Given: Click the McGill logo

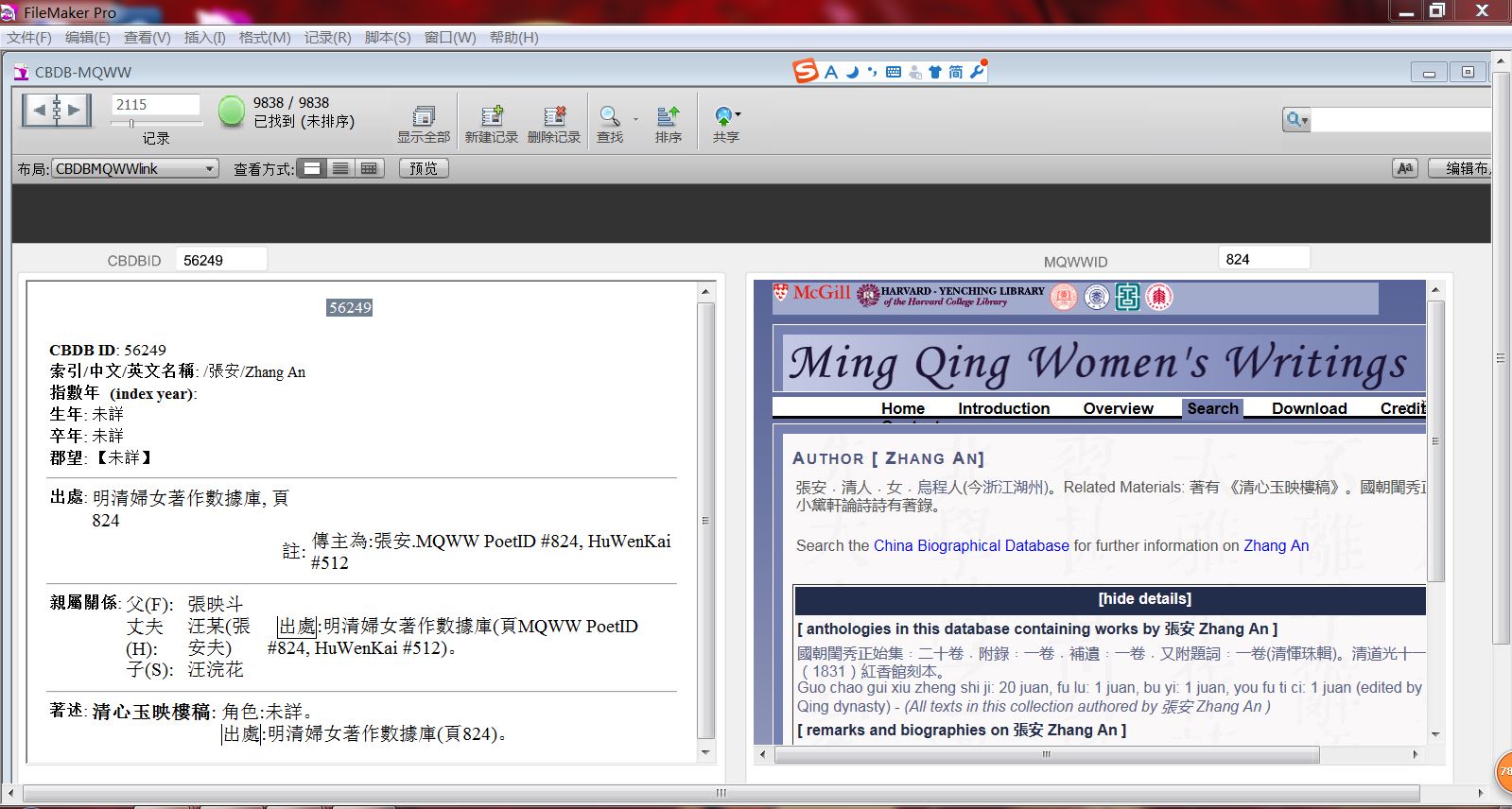Looking at the screenshot, I should click(x=812, y=293).
